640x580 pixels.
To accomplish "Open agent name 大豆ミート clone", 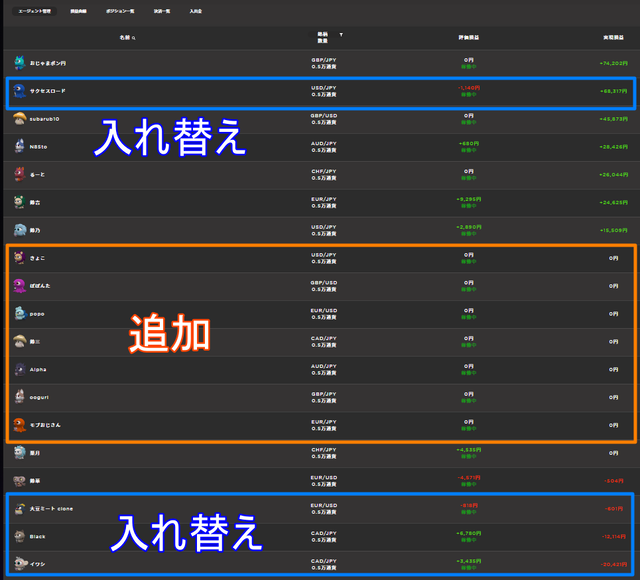I will [x=51, y=509].
